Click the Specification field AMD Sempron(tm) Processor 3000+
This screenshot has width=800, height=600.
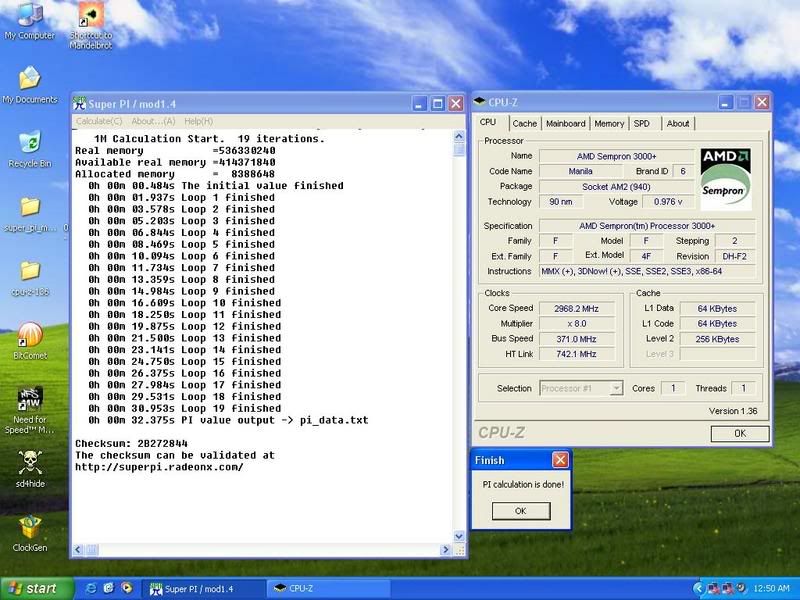tap(647, 226)
